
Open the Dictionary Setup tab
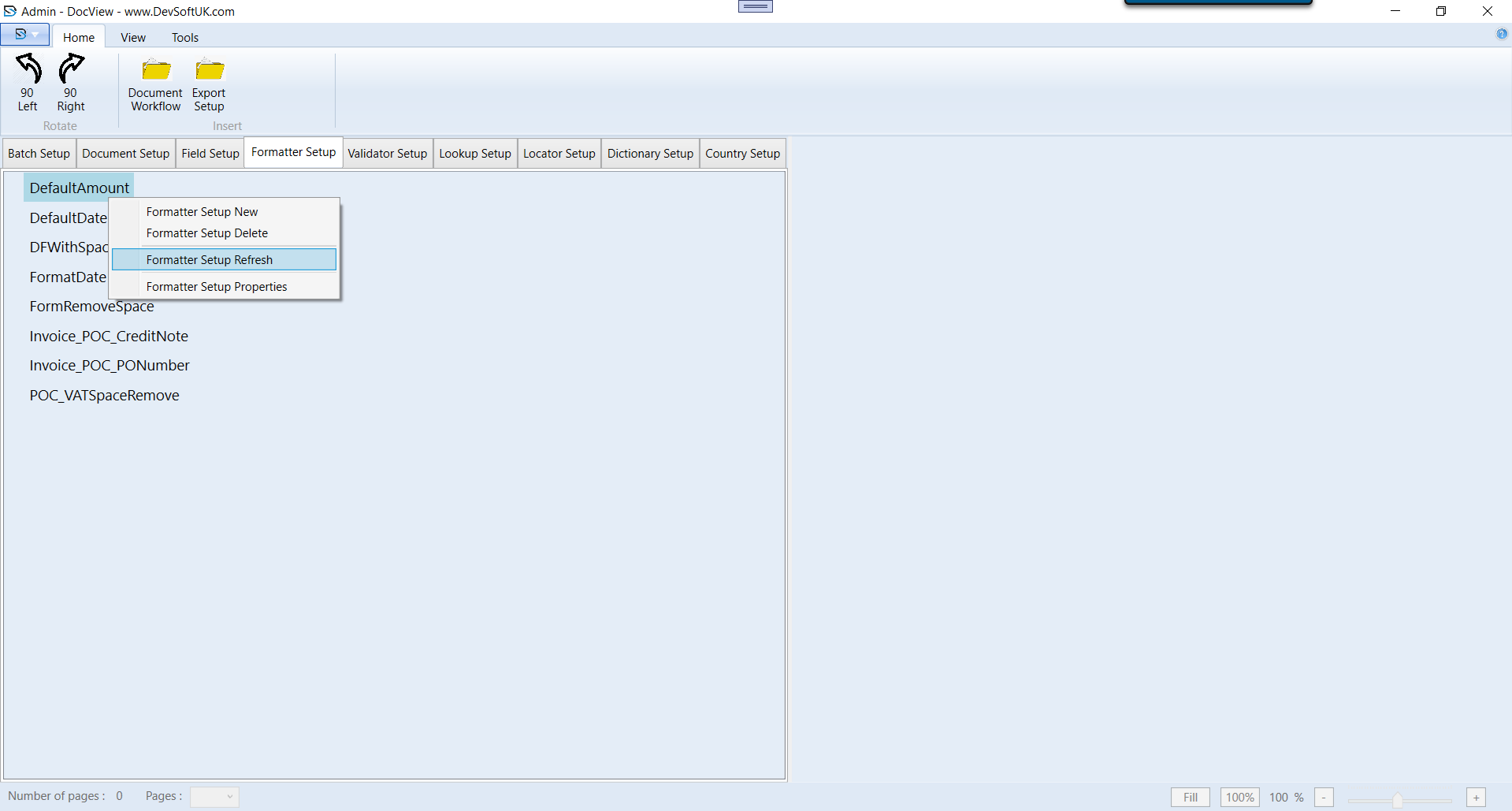tap(650, 154)
